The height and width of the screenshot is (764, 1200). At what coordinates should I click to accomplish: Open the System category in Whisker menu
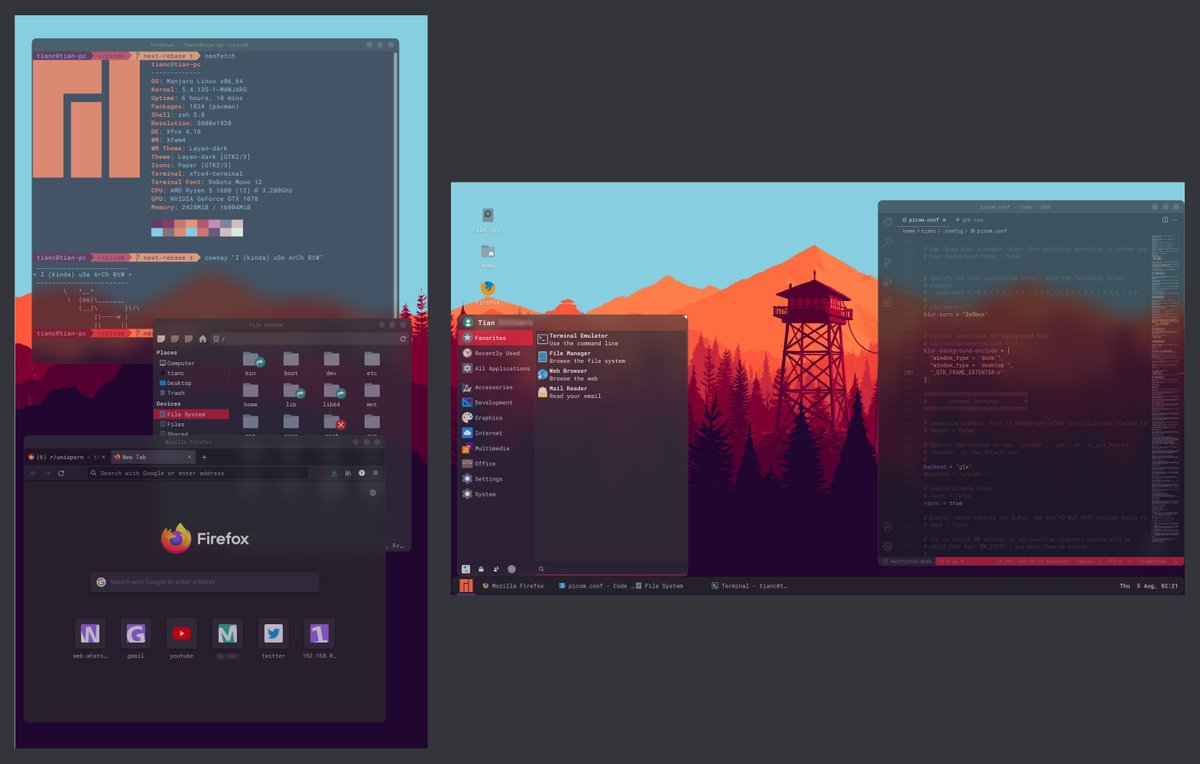coord(496,494)
